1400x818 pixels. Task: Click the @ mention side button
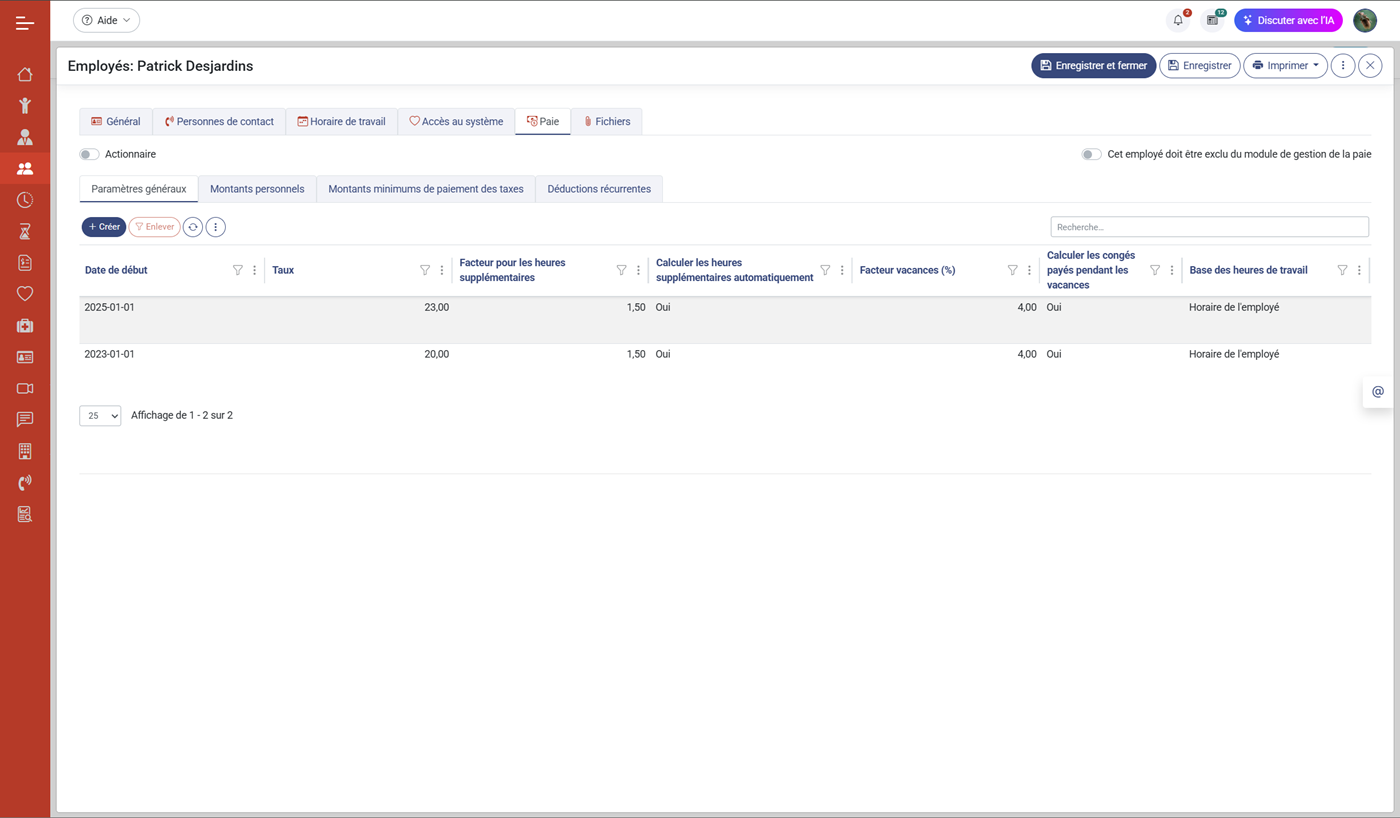(1377, 392)
